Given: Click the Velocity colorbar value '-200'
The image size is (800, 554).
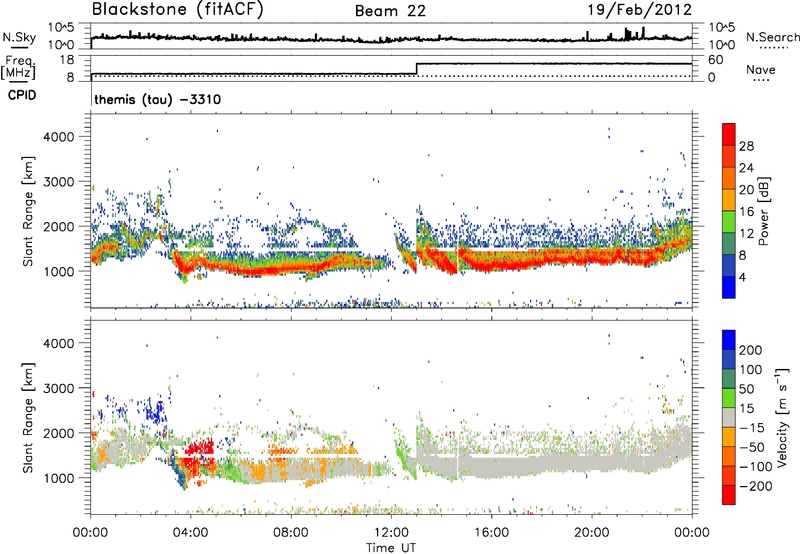Looking at the screenshot, I should click(755, 486).
